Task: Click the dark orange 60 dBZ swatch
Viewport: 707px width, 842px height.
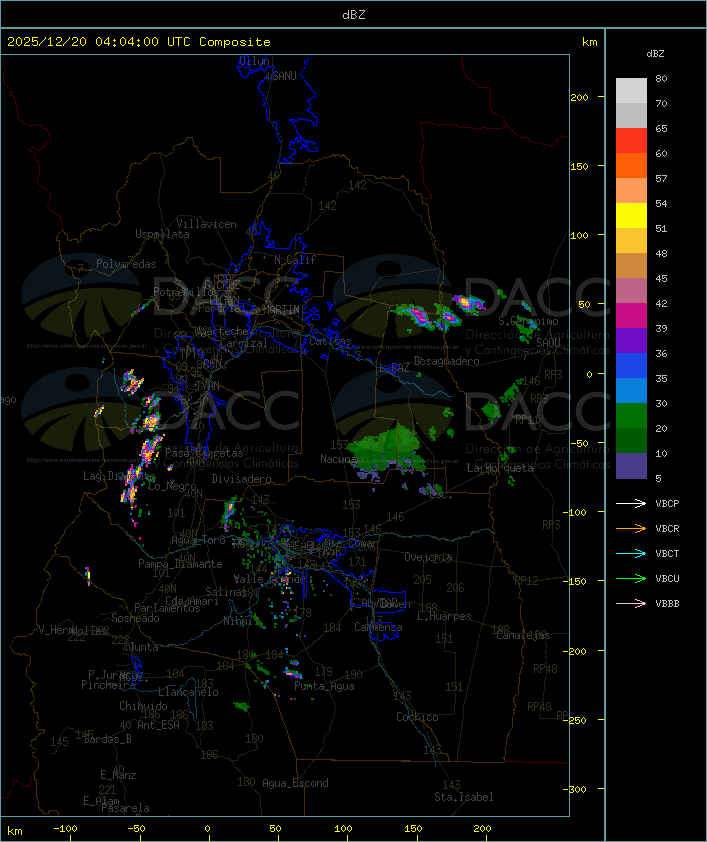Action: 631,165
